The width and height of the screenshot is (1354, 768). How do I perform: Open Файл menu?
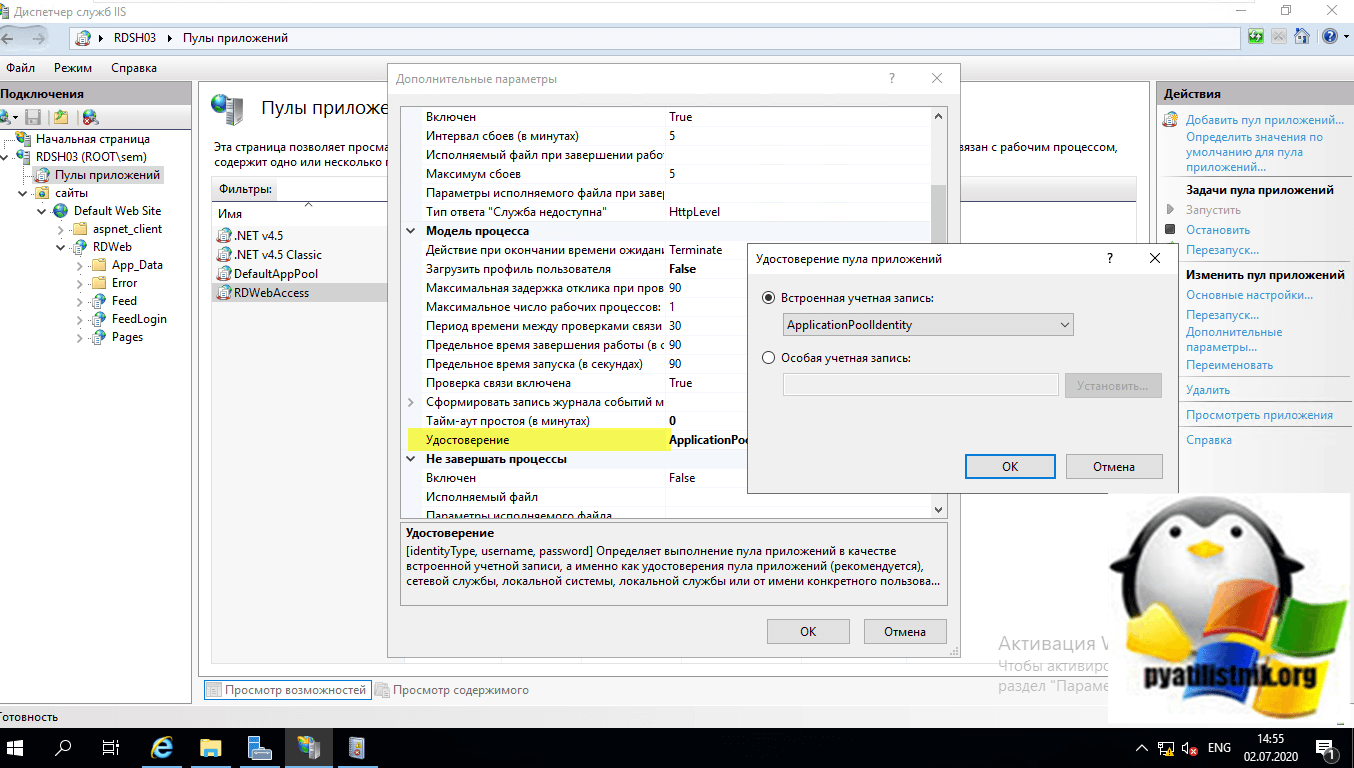click(20, 68)
